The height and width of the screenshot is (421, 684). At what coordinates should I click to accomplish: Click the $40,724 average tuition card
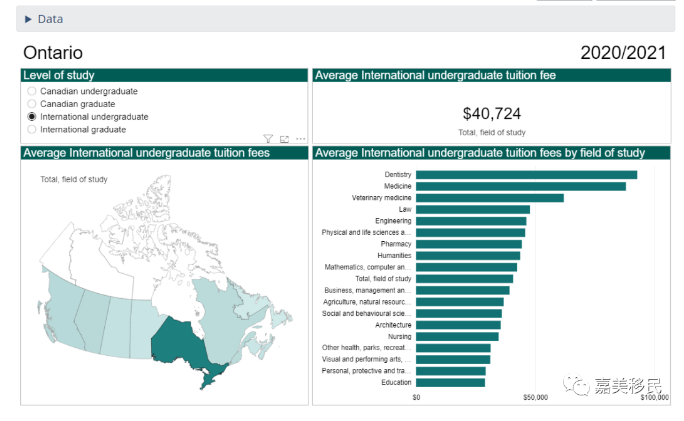(492, 114)
